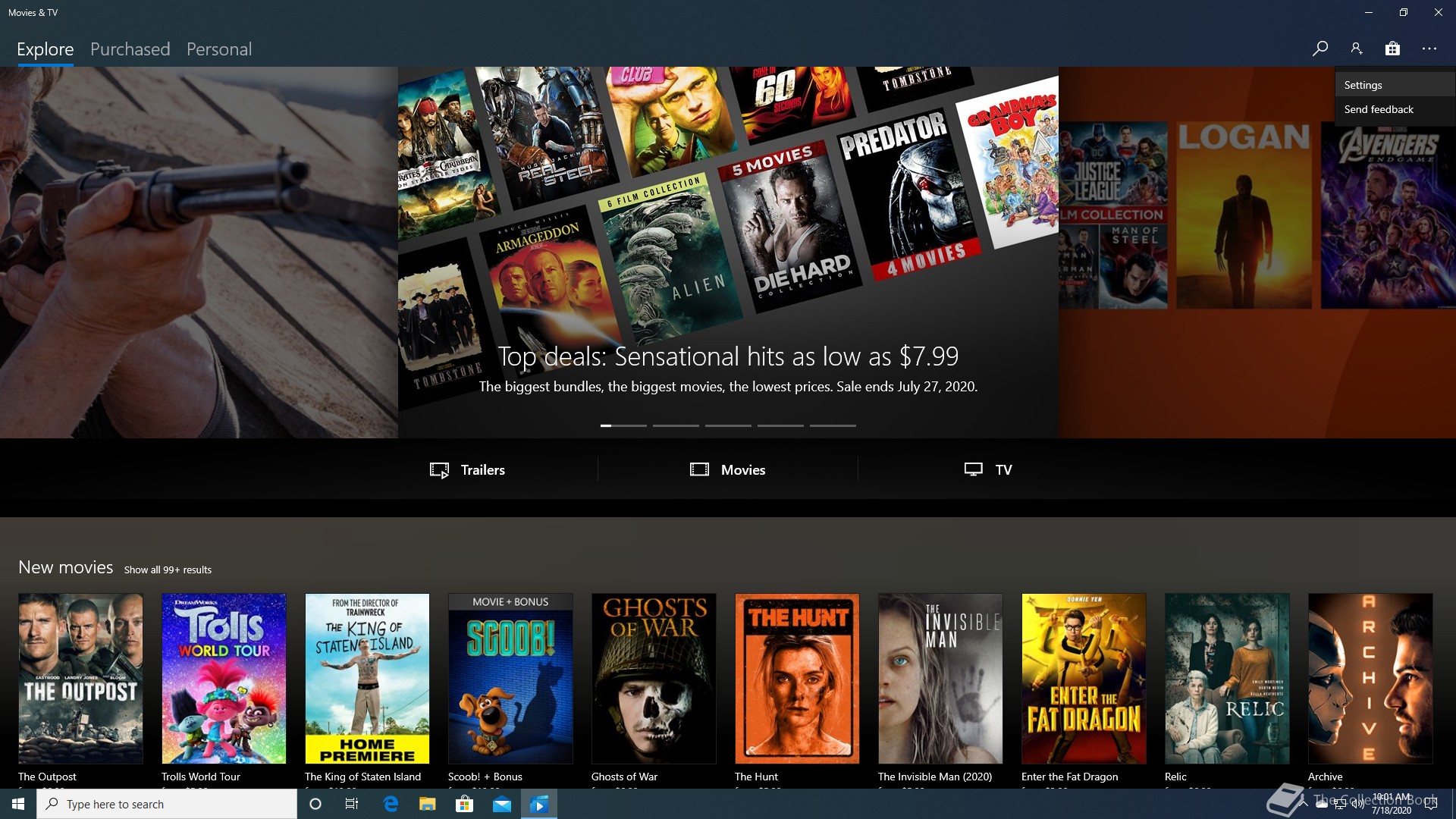Open the Mail app from the taskbar
Image resolution: width=1456 pixels, height=819 pixels.
pyautogui.click(x=502, y=804)
